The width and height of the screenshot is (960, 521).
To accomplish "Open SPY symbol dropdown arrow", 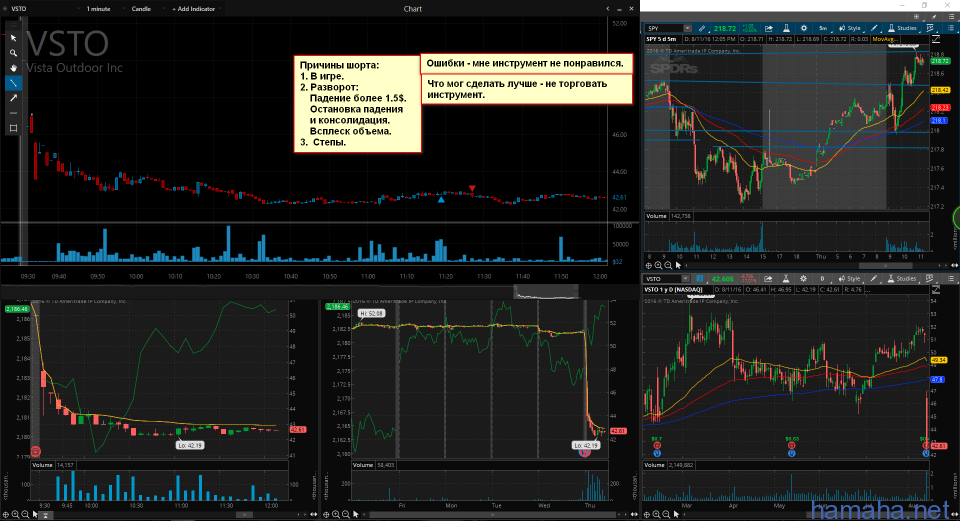I will click(688, 28).
